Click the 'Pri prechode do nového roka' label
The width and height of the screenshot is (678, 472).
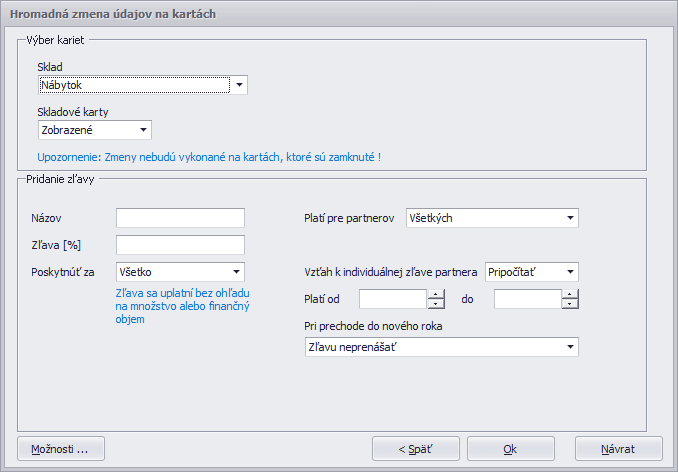[x=373, y=326]
